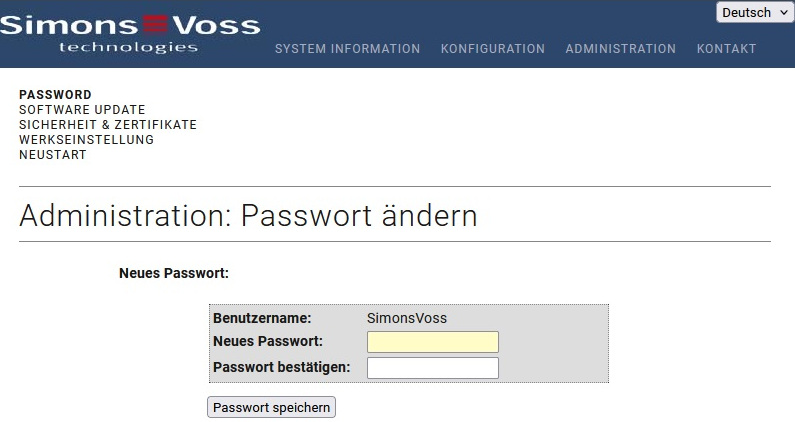795x422 pixels.
Task: Select ADMINISTRATION in the top navigation
Action: (620, 49)
